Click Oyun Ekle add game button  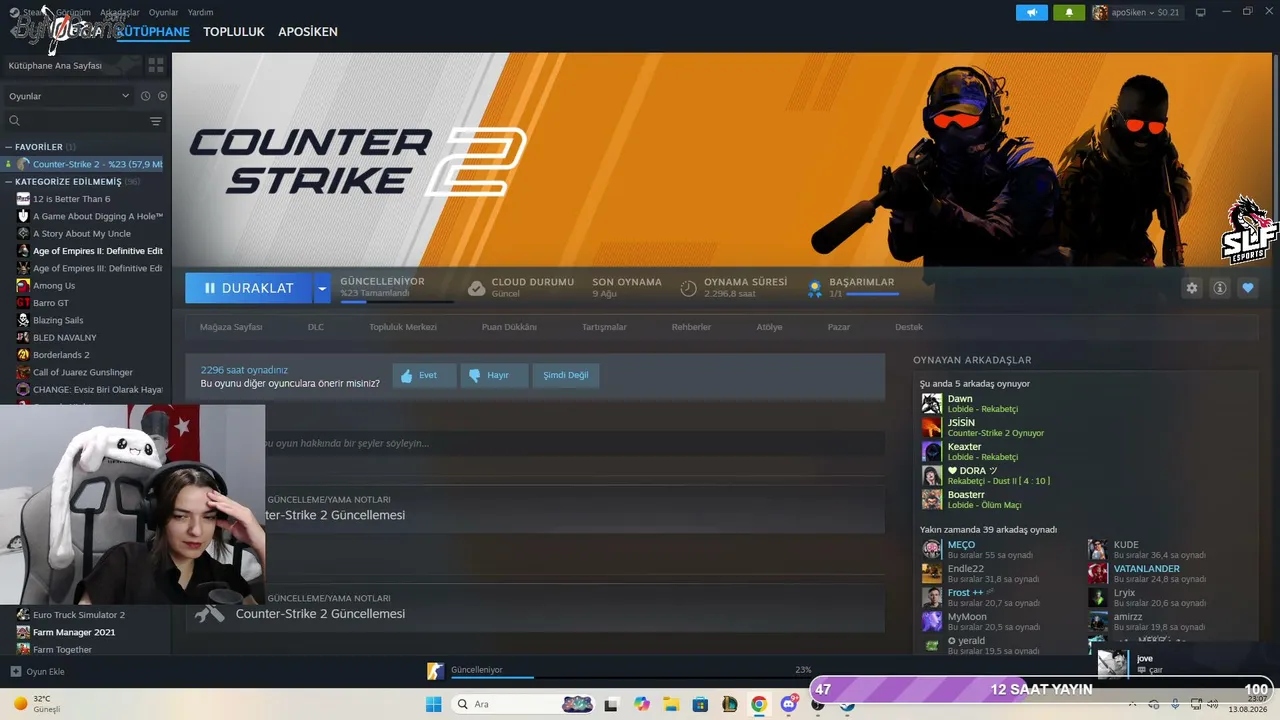click(x=38, y=672)
